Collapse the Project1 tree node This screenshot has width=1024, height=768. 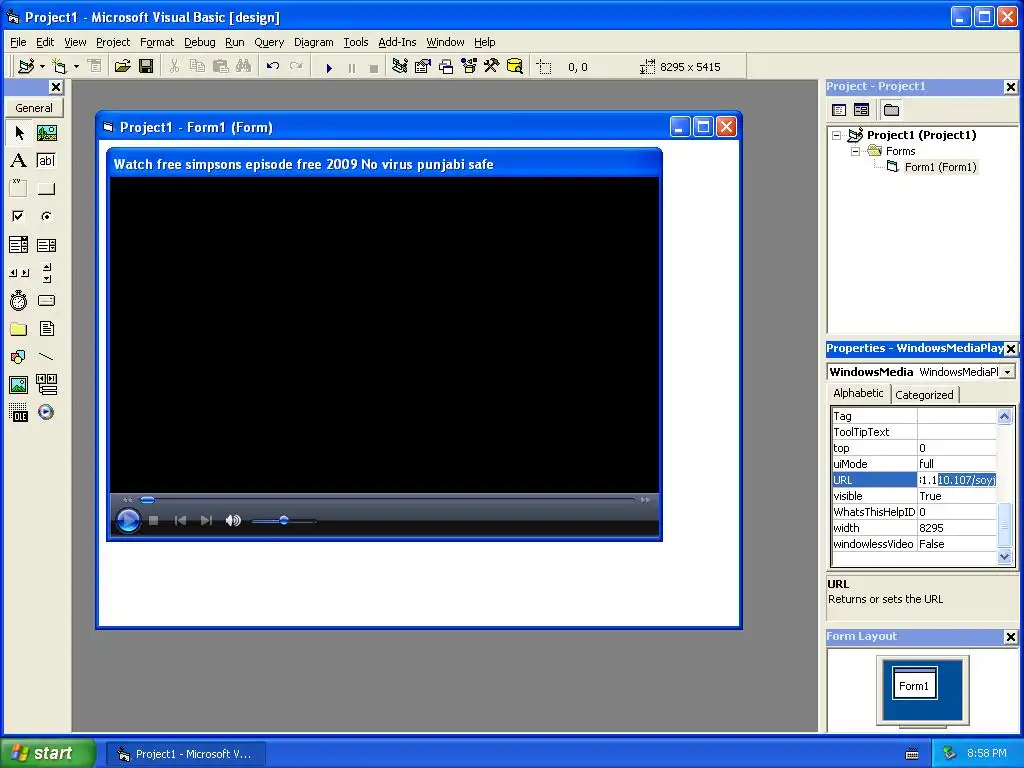837,135
